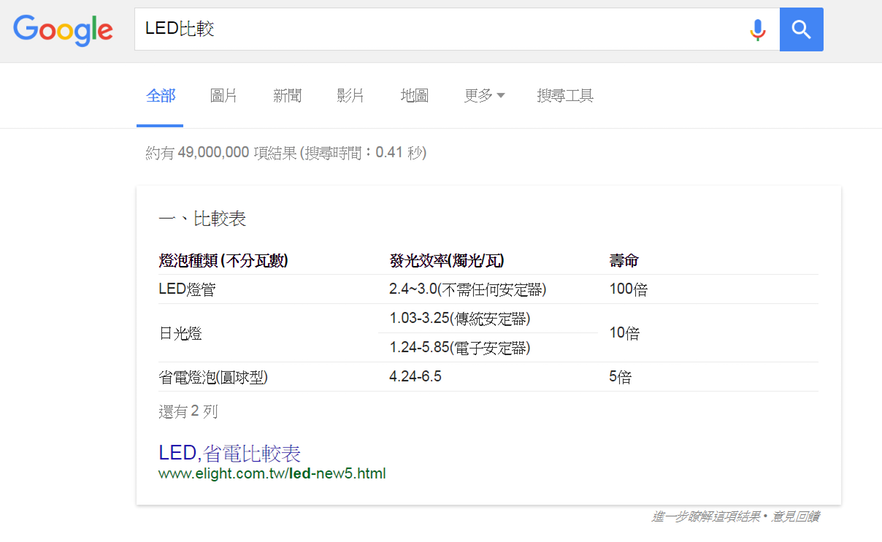
Task: Click 進一步瞭解這項結果 link
Action: [x=705, y=516]
